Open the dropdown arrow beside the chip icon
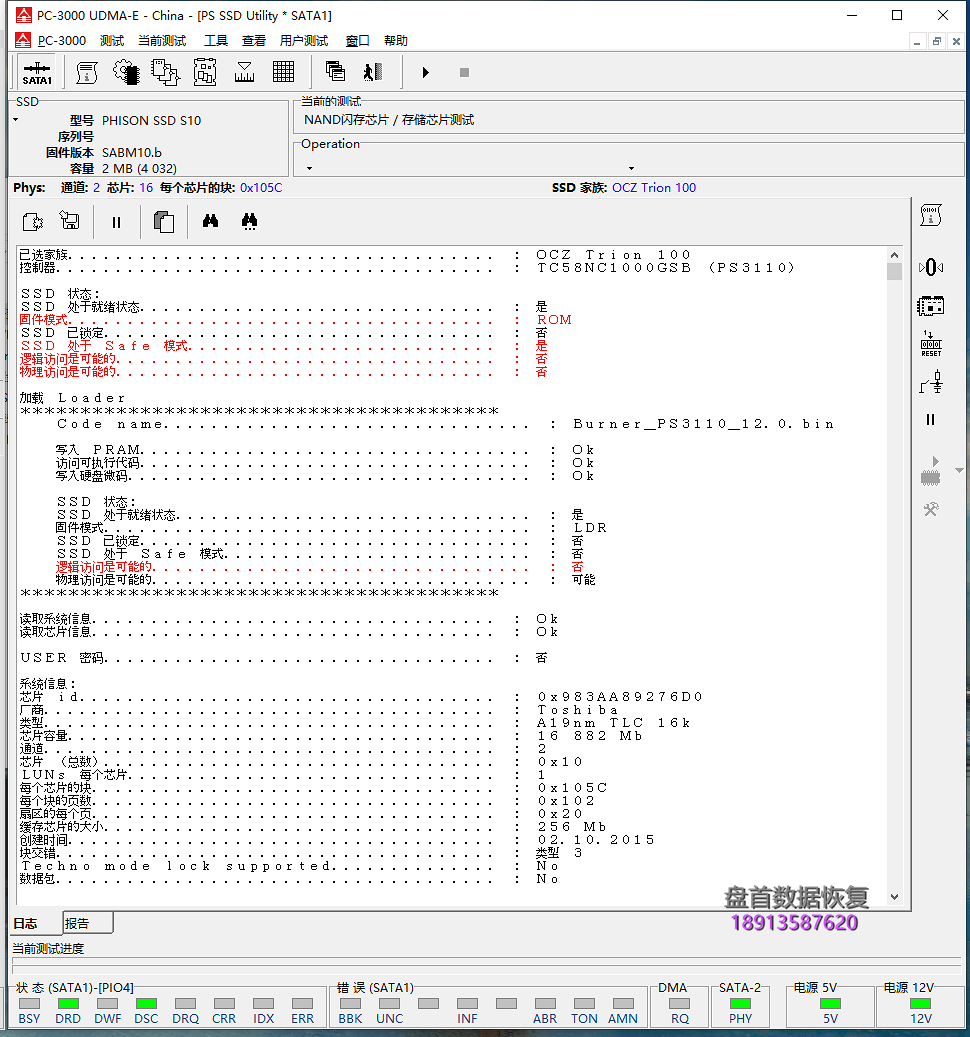The width and height of the screenshot is (970, 1037). [959, 470]
